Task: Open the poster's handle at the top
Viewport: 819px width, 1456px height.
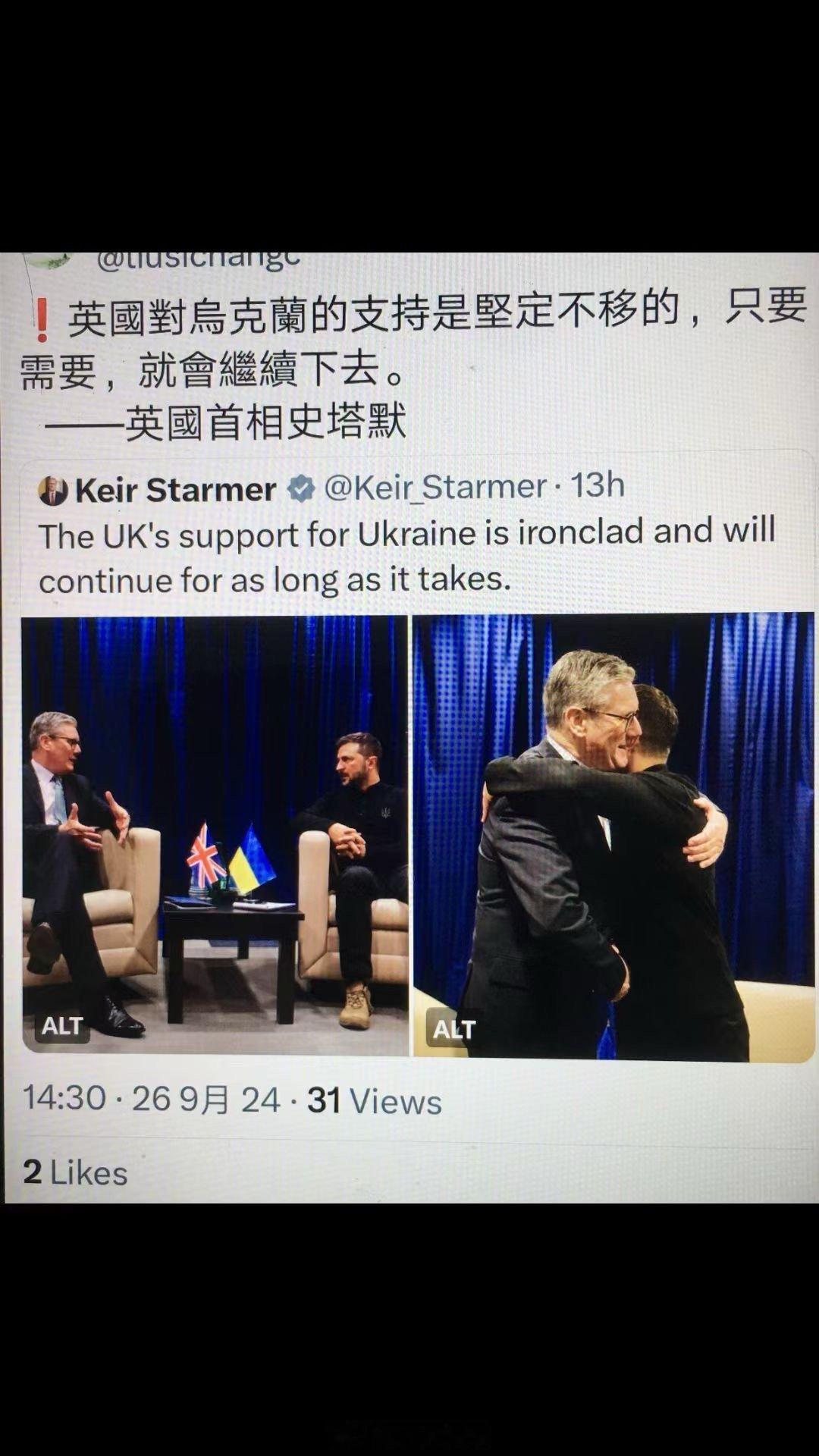Action: (199, 260)
